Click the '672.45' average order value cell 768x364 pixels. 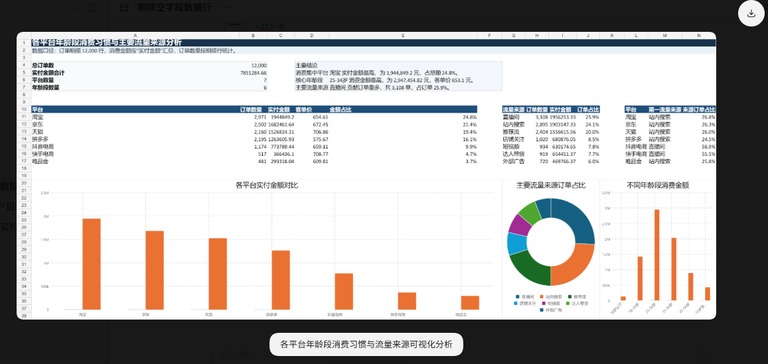(320, 124)
